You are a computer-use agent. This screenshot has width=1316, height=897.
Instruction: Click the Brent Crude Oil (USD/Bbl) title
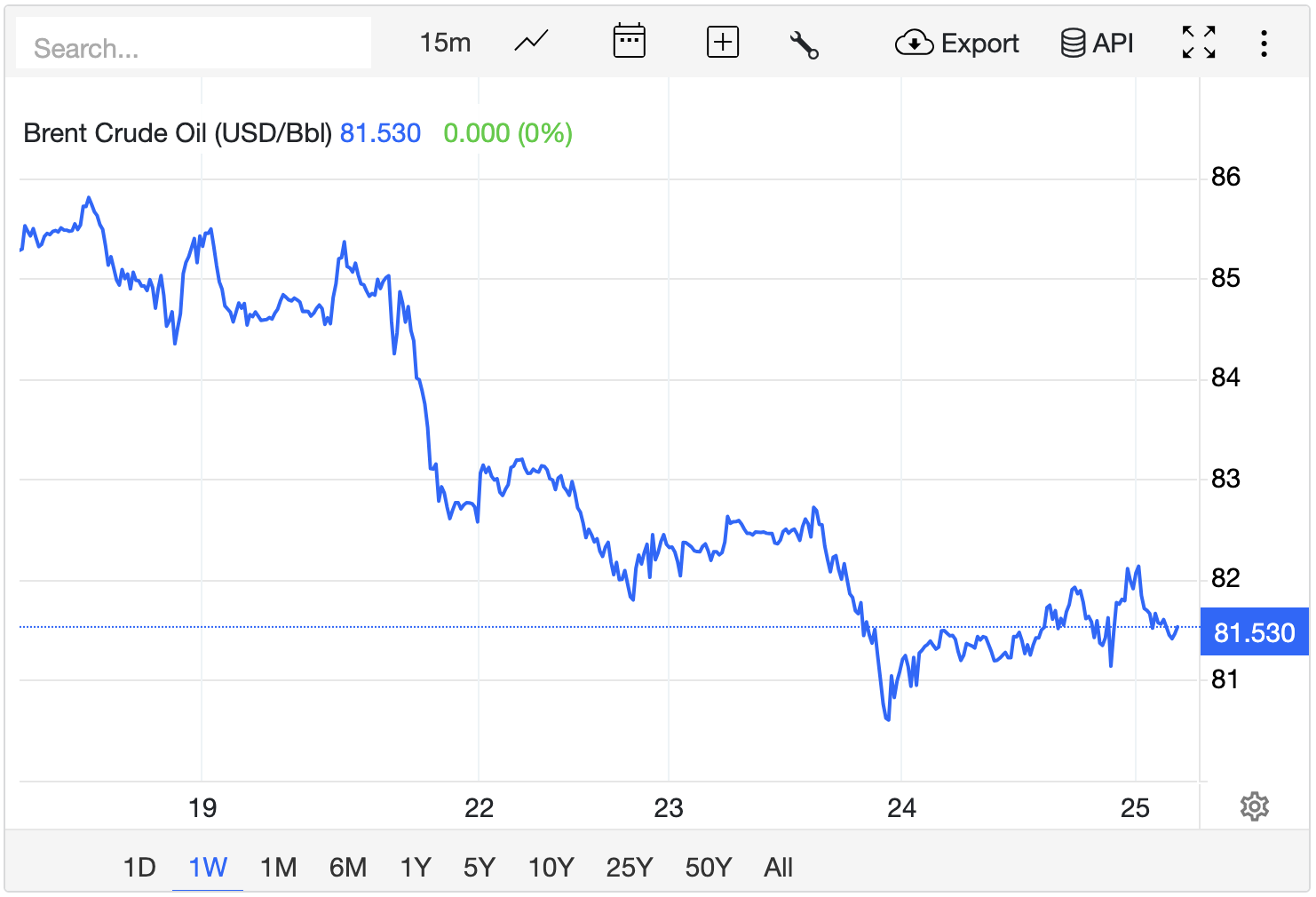click(x=178, y=133)
